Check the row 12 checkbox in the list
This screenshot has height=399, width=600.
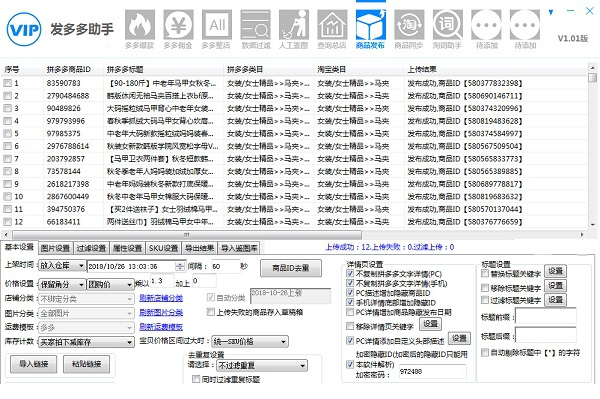click(7, 221)
